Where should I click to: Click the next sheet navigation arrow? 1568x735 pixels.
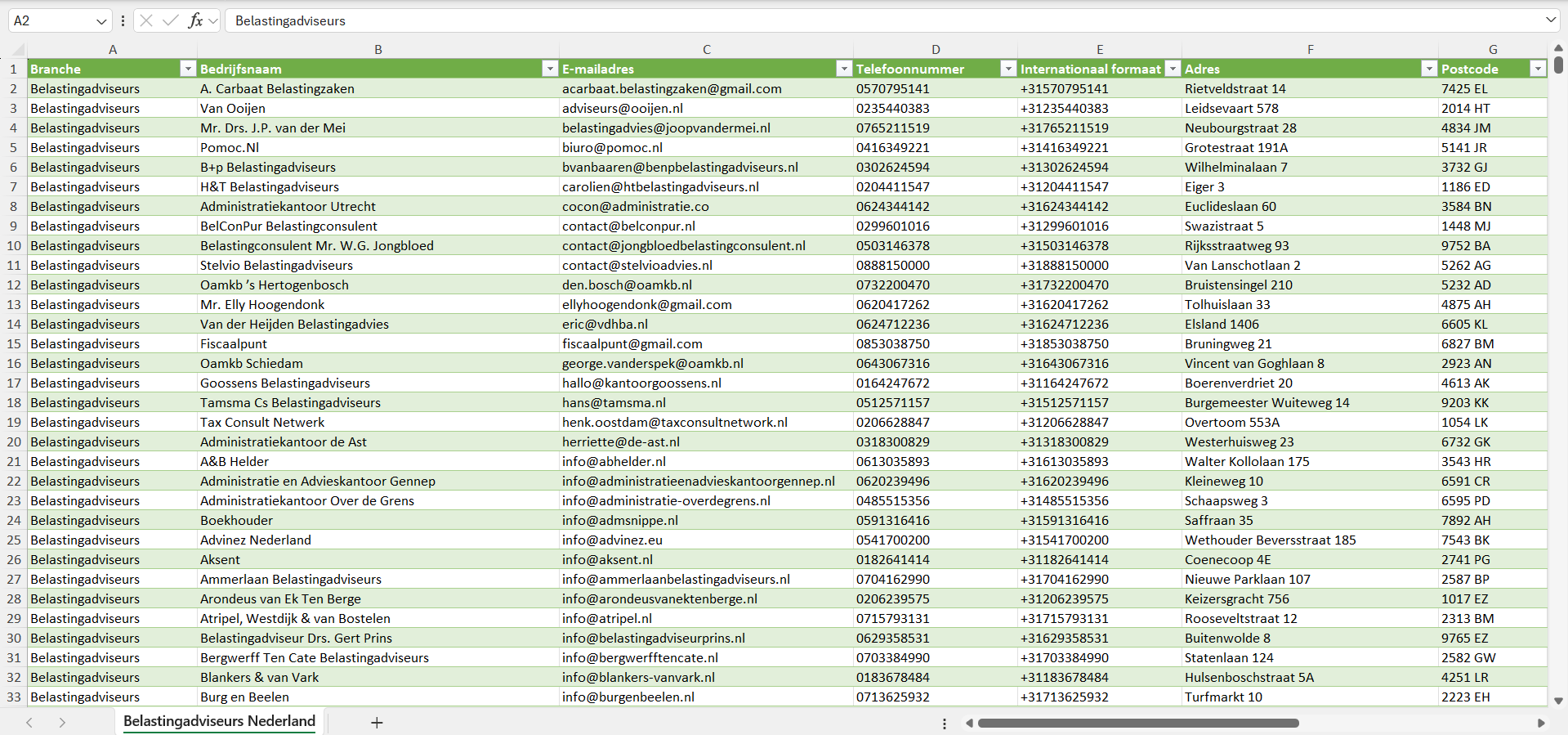coord(62,723)
